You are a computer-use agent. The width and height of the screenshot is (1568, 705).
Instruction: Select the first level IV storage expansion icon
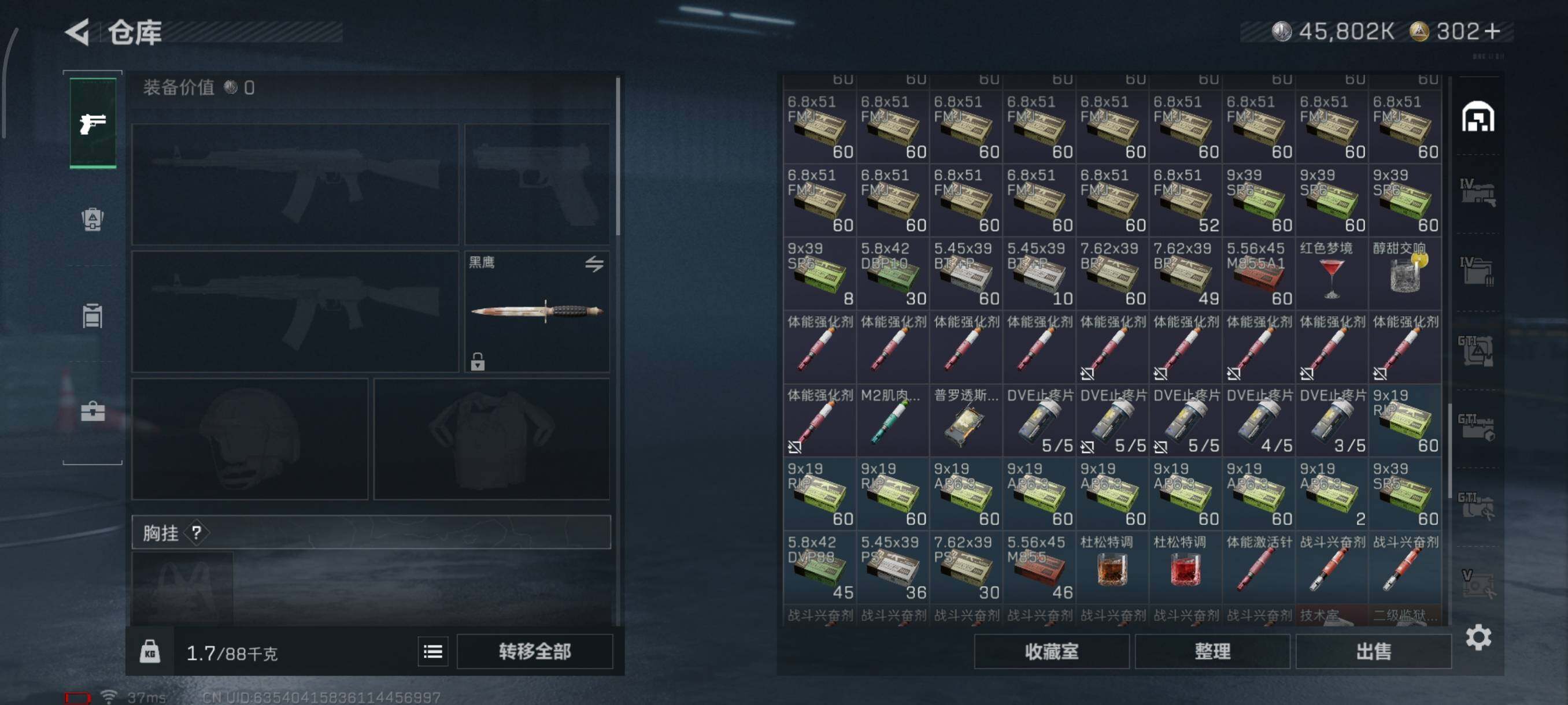point(1478,193)
